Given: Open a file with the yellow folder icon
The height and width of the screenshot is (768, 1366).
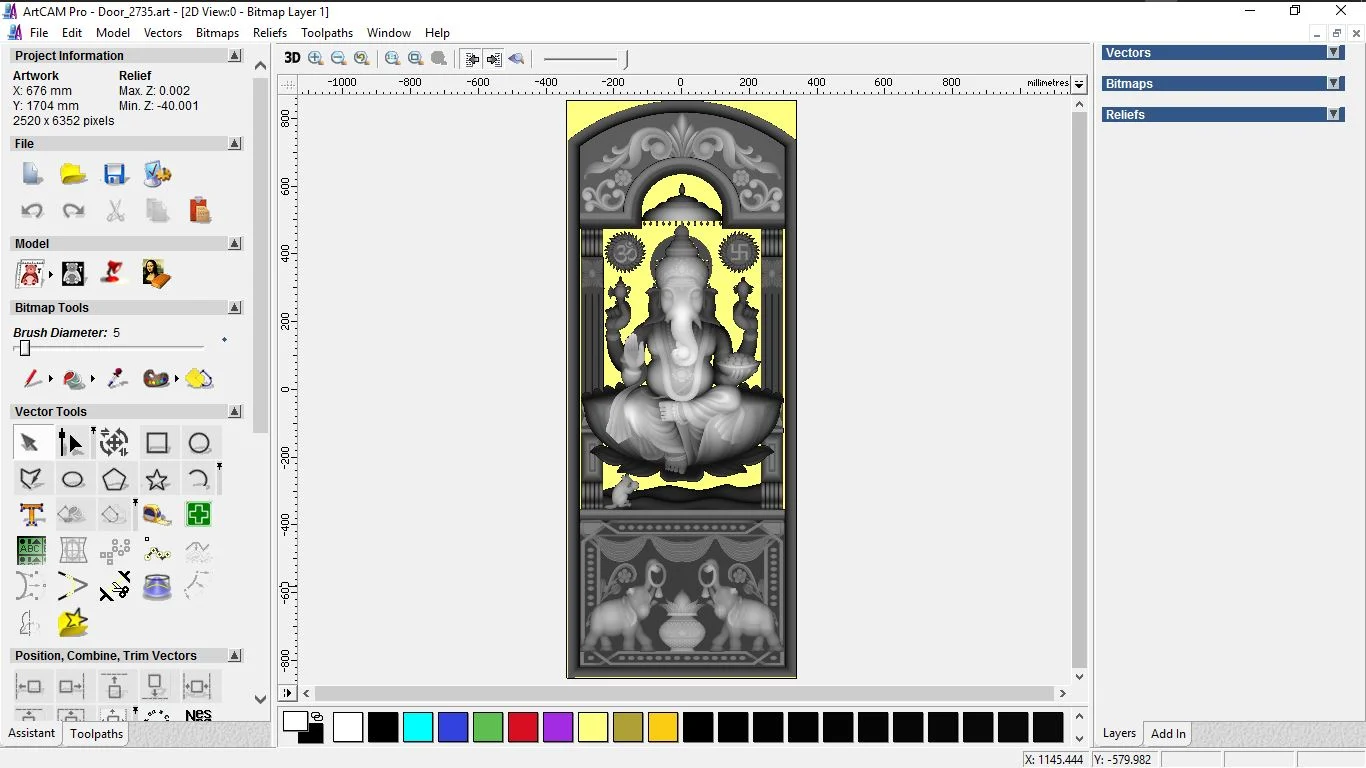Looking at the screenshot, I should [73, 175].
